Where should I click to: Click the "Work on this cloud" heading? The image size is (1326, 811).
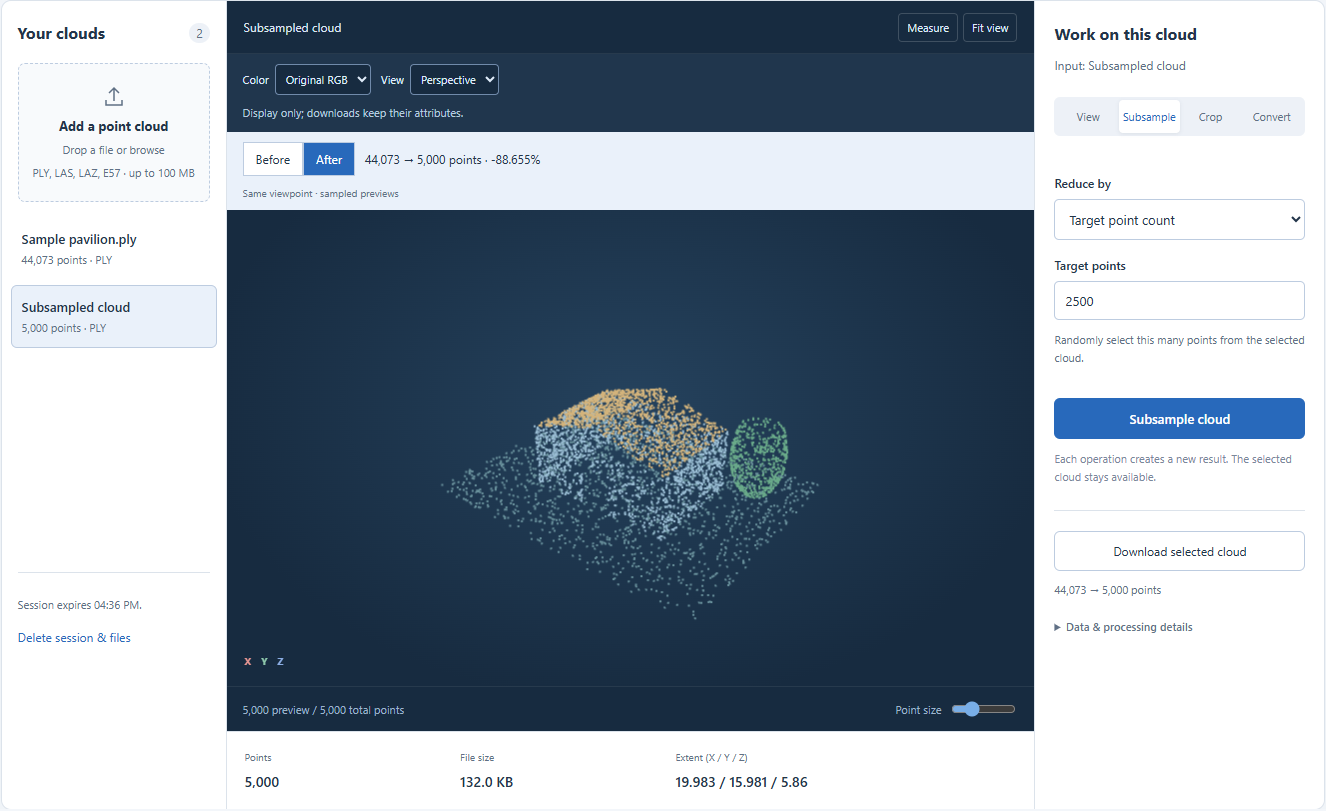coord(1125,34)
